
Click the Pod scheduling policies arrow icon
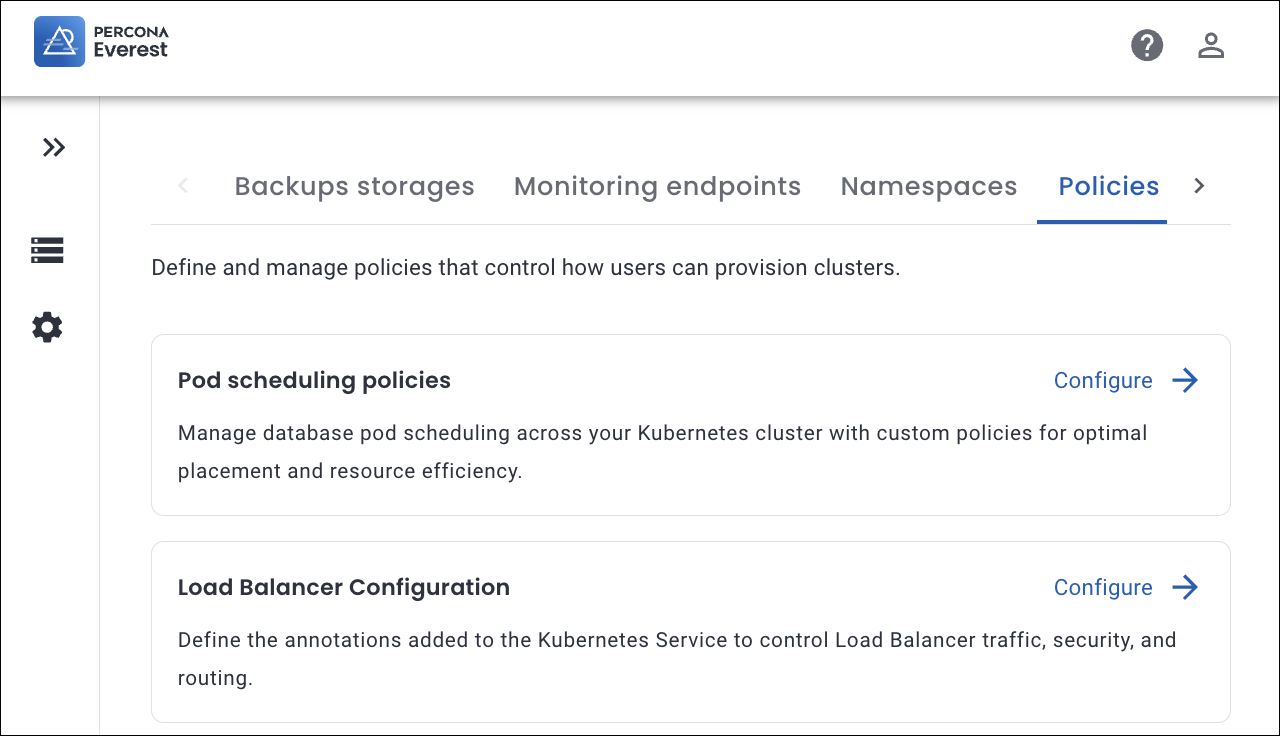coord(1185,381)
